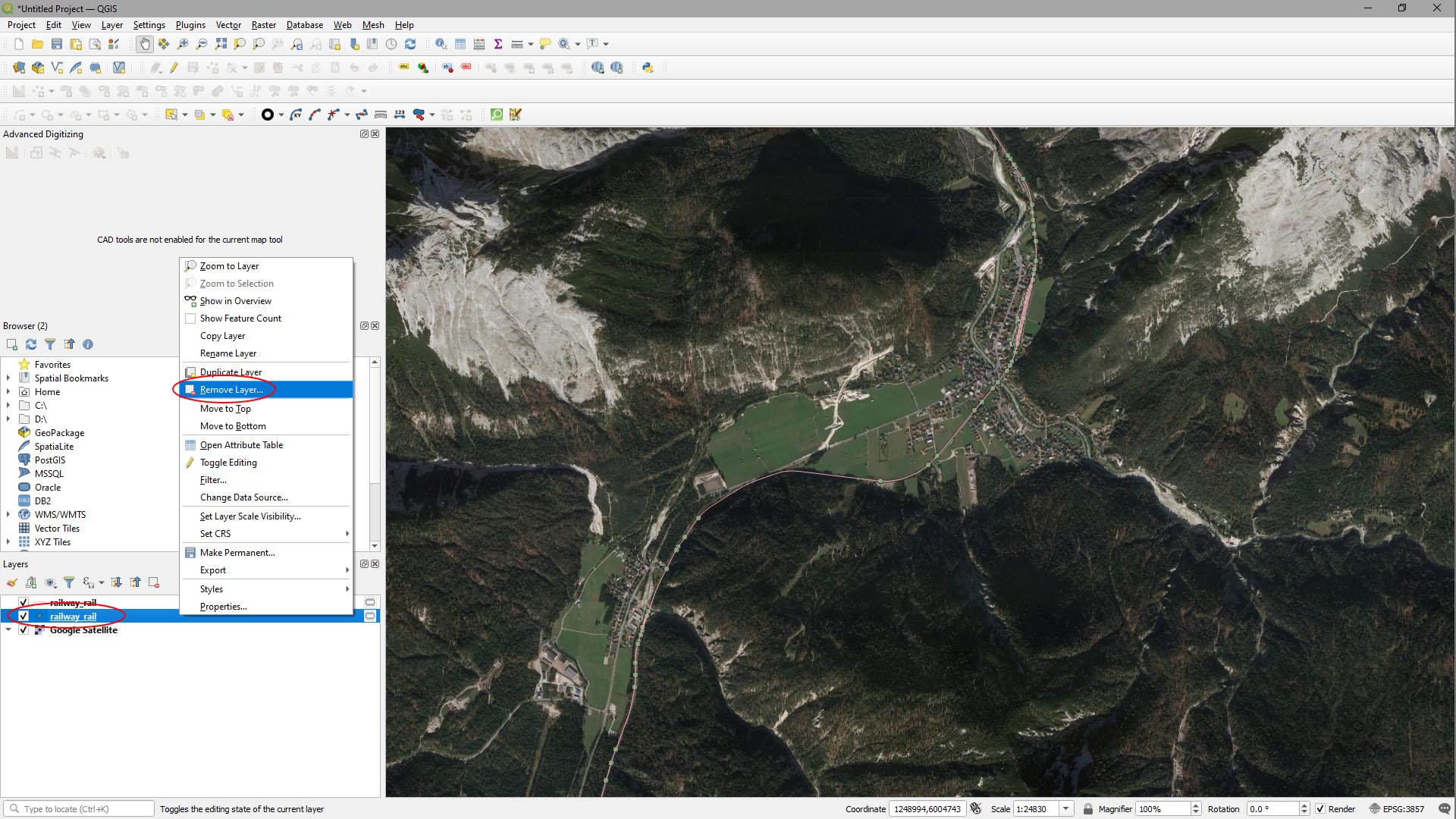
Task: Open Styles submenu in context menu
Action: click(266, 589)
